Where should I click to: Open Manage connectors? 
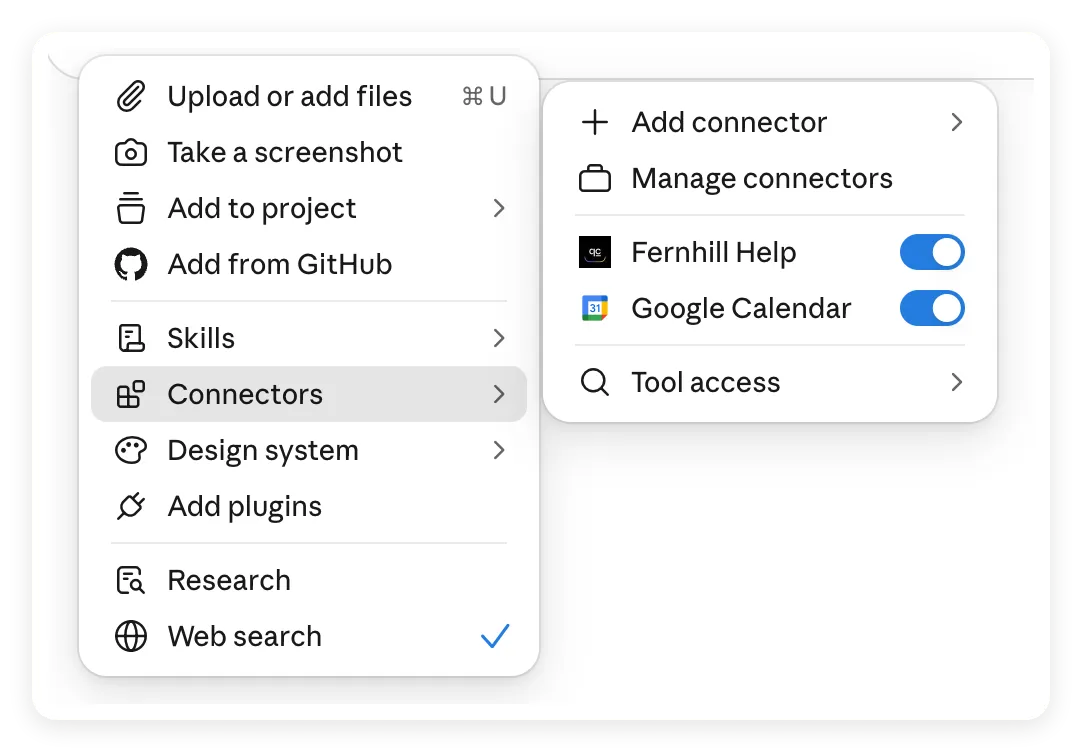(770, 178)
